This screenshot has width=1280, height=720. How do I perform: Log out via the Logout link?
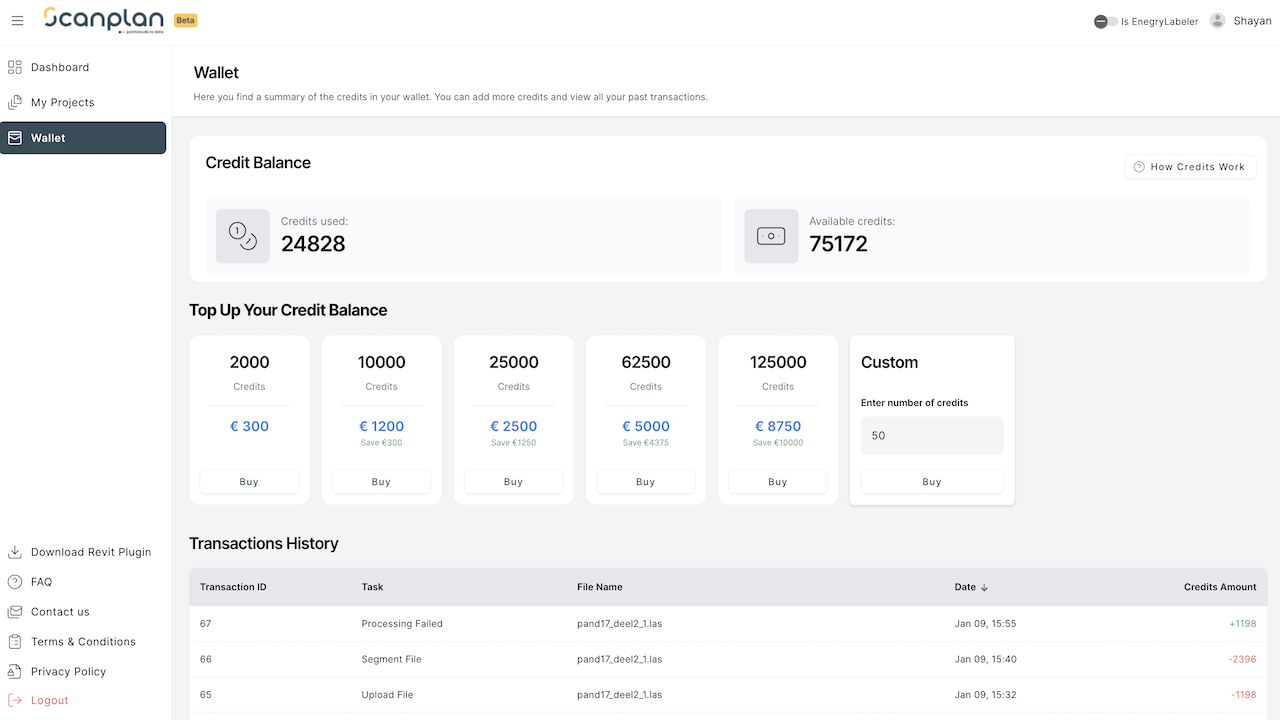(x=50, y=700)
